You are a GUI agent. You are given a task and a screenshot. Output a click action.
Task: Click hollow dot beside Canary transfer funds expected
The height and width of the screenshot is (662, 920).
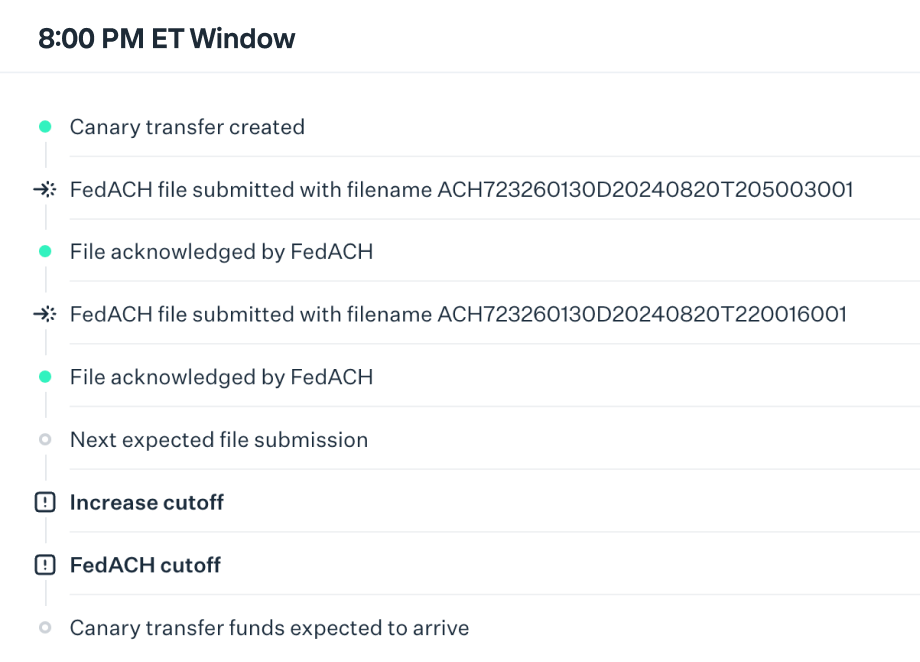pyautogui.click(x=45, y=628)
